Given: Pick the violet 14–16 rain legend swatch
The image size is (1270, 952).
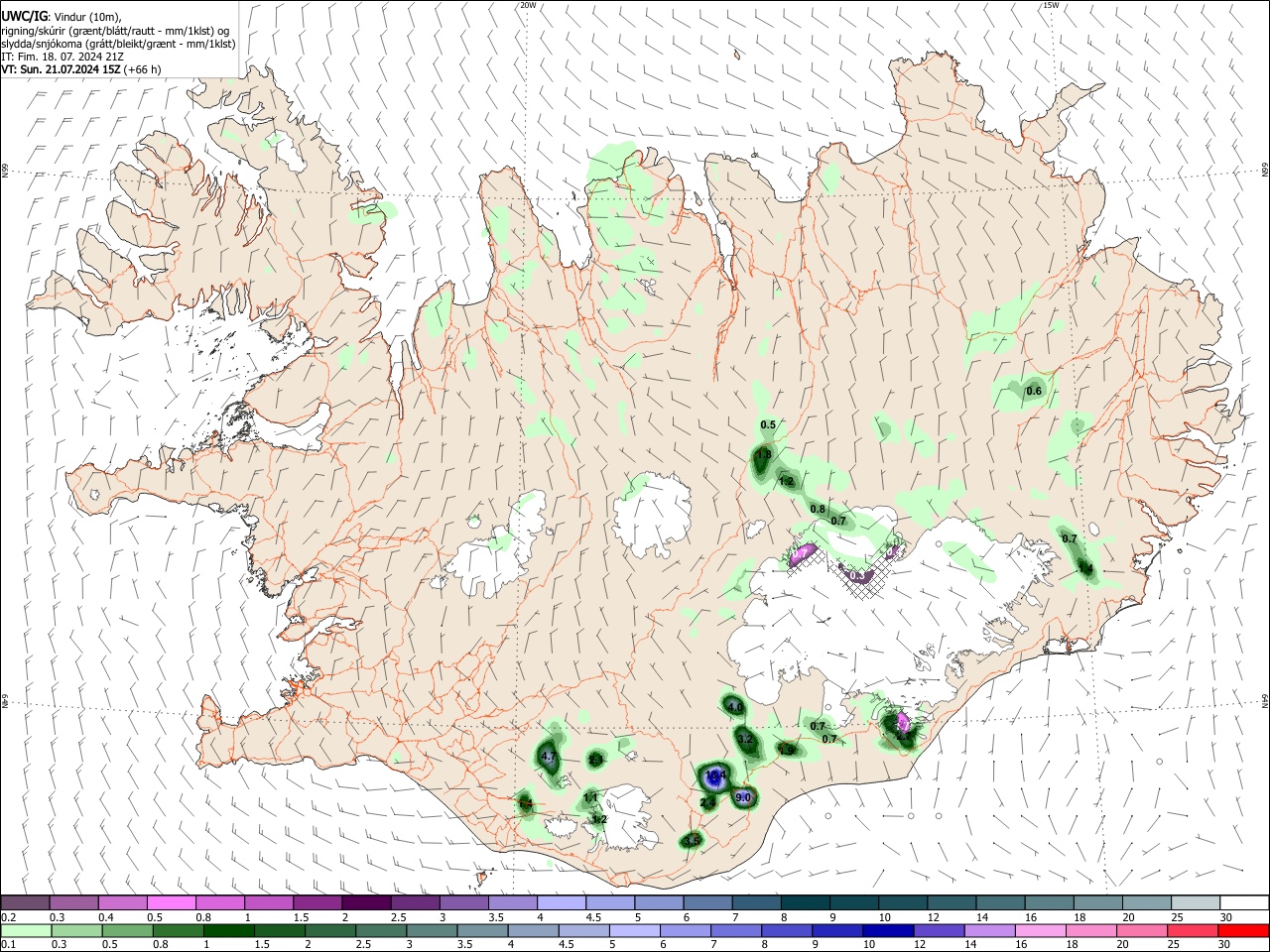Looking at the screenshot, I should pos(989,930).
